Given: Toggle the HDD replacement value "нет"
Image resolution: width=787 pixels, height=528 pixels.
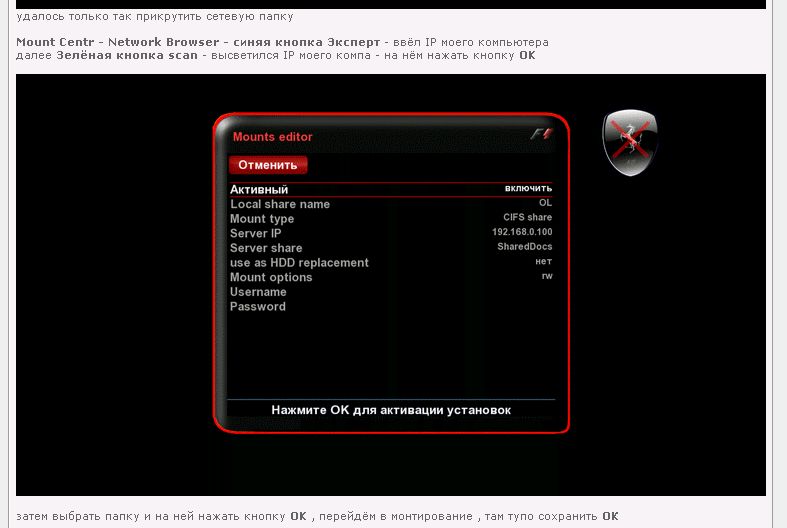Looking at the screenshot, I should tap(543, 262).
